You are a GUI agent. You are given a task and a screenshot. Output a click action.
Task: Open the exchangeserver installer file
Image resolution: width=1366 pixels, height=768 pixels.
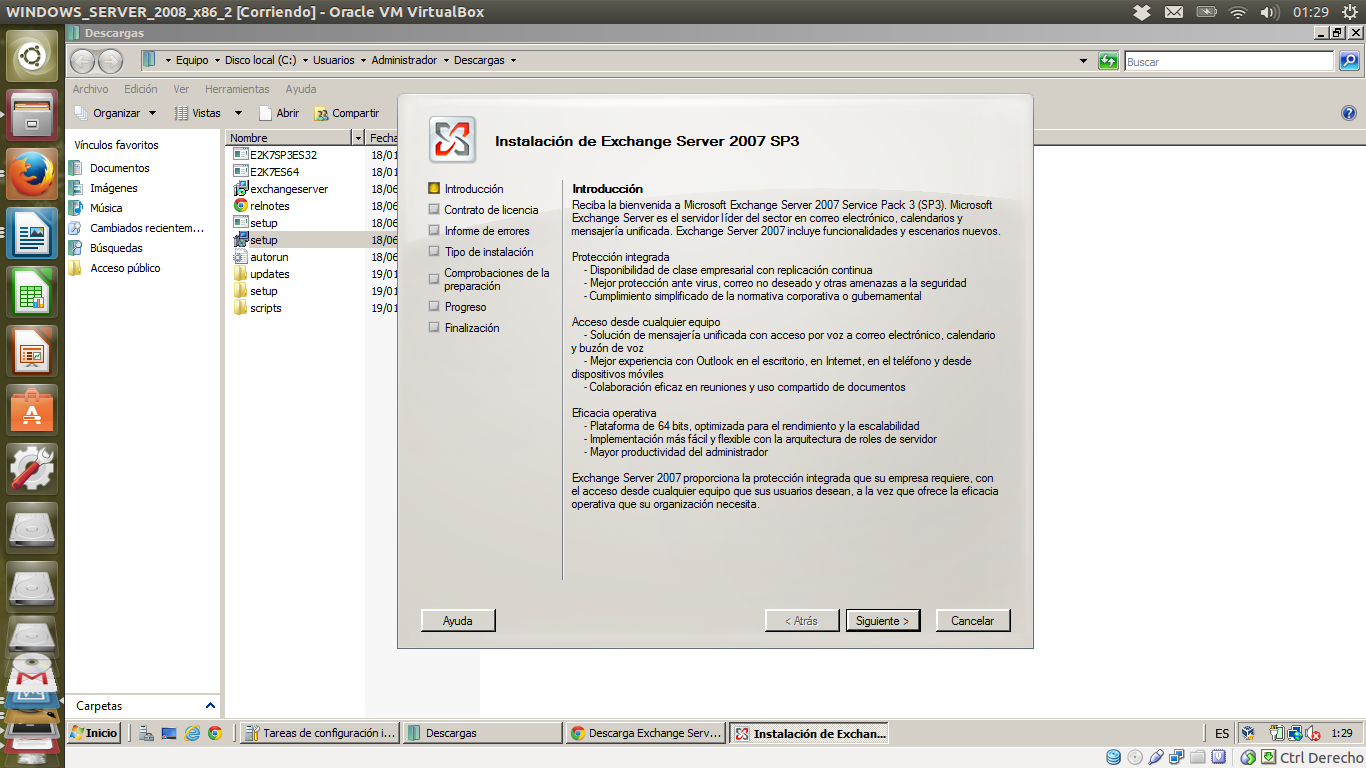[288, 189]
